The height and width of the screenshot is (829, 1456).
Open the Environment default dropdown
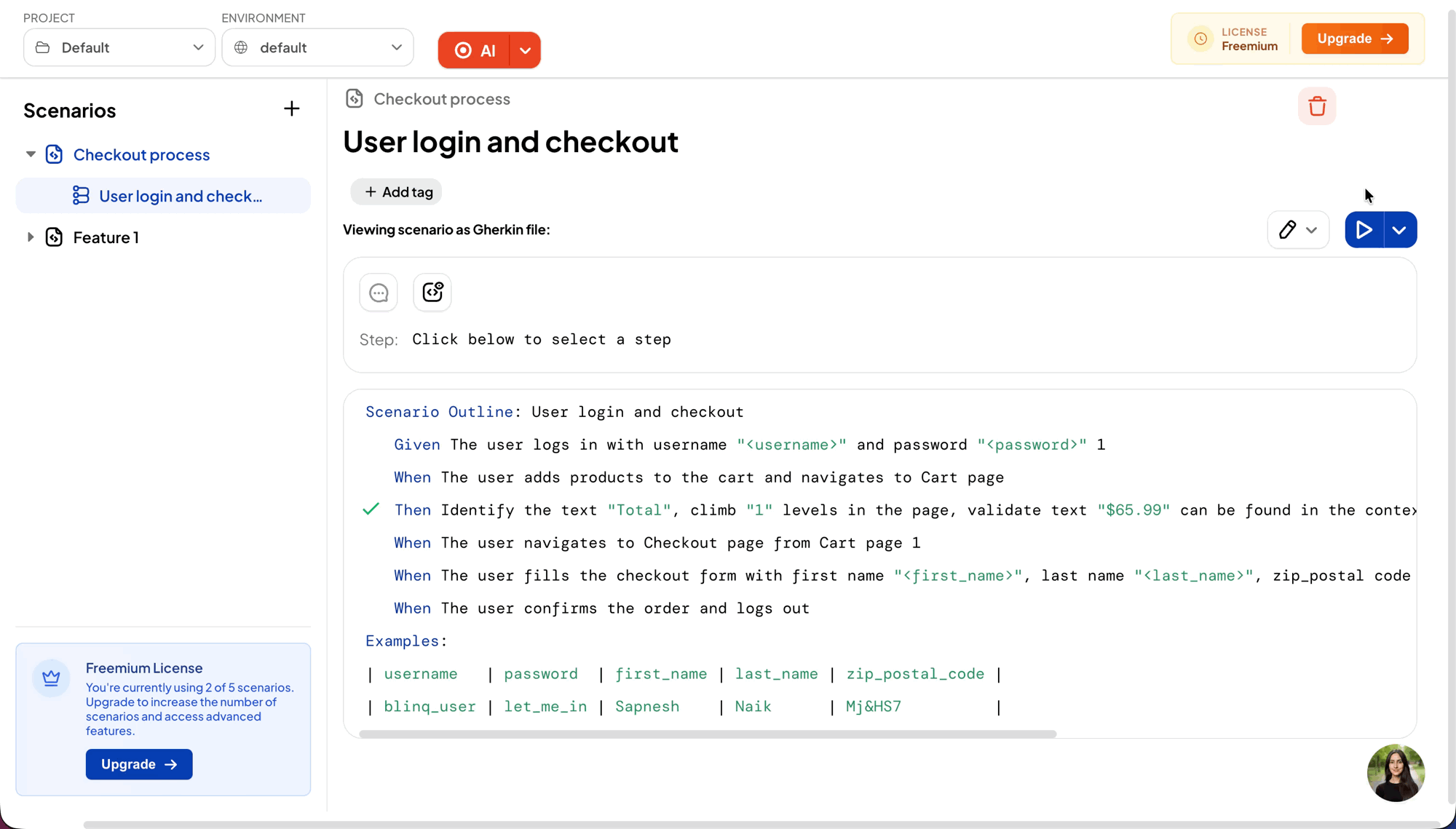click(317, 48)
